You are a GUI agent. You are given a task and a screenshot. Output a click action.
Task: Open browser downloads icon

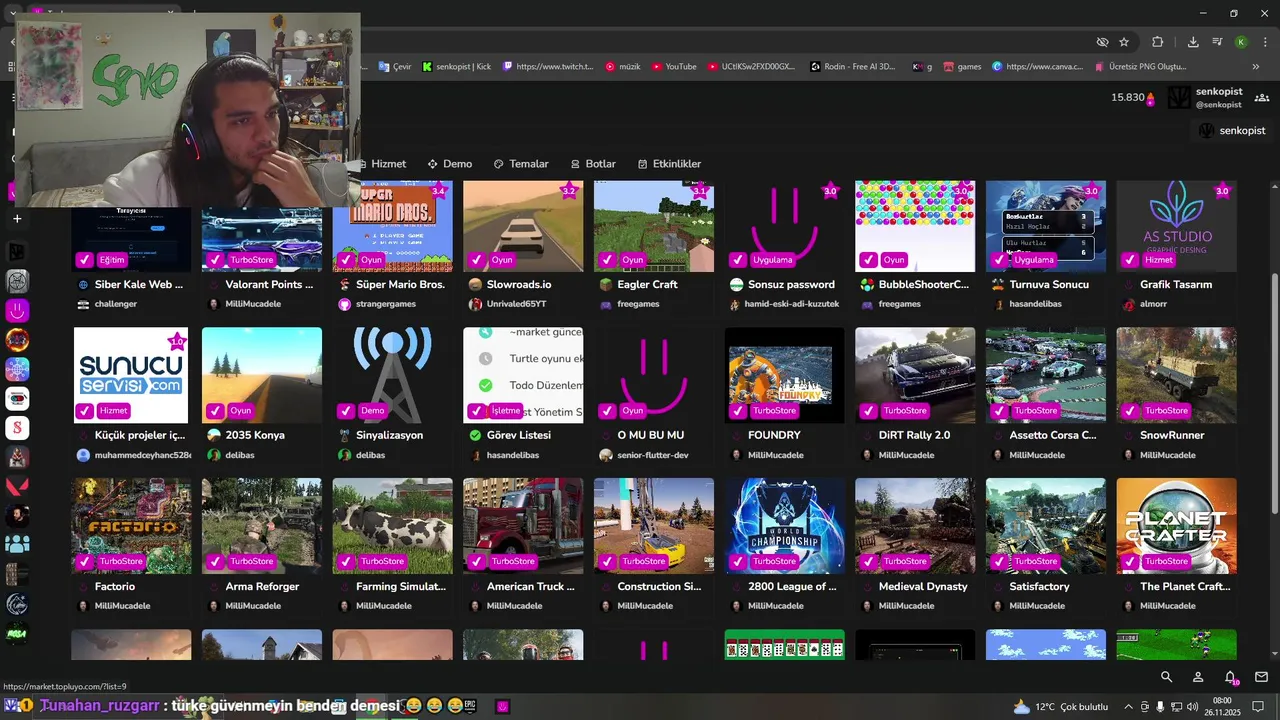[1193, 42]
